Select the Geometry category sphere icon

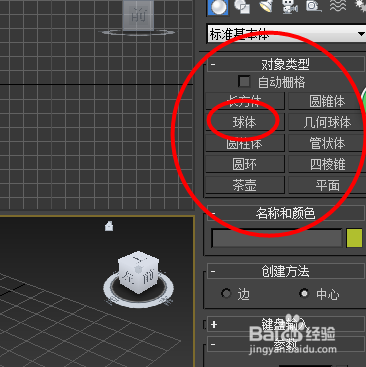(x=218, y=7)
